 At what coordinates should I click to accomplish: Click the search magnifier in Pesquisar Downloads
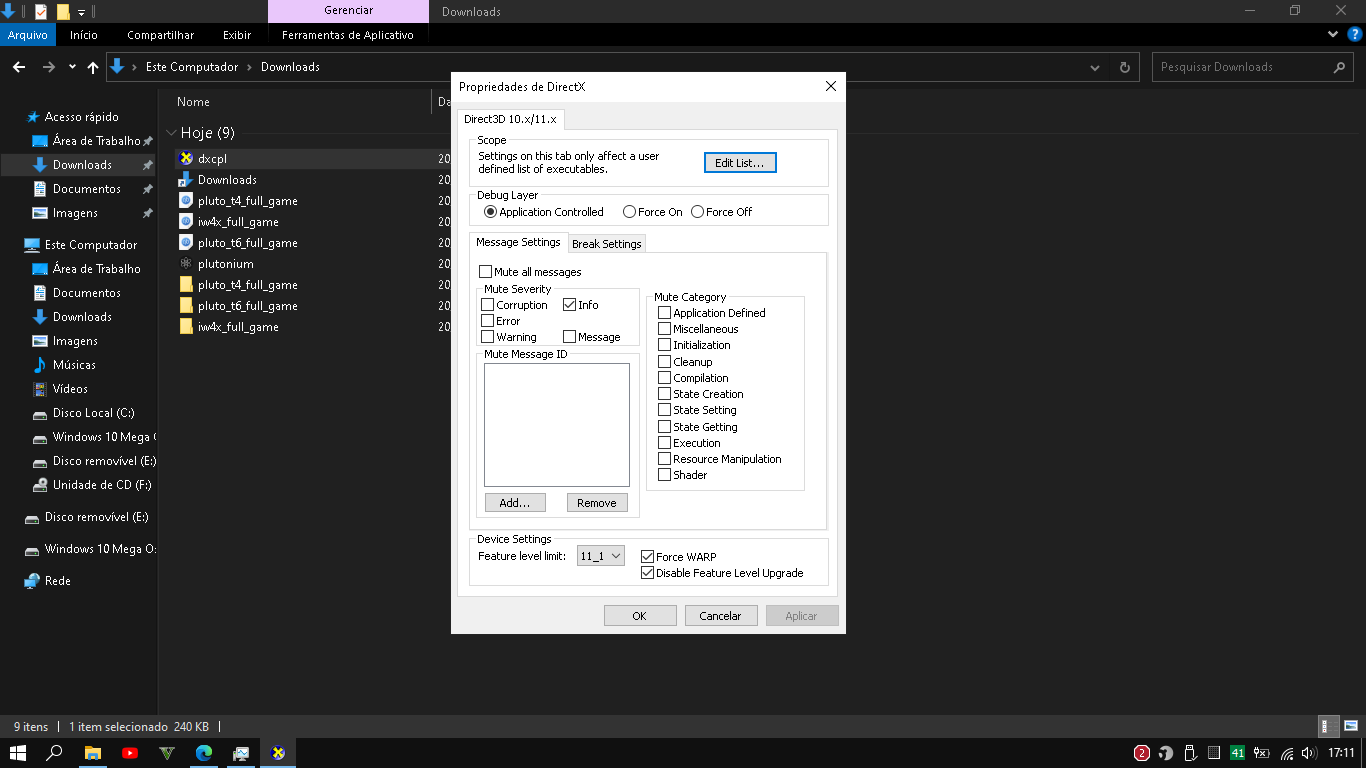coord(1340,67)
